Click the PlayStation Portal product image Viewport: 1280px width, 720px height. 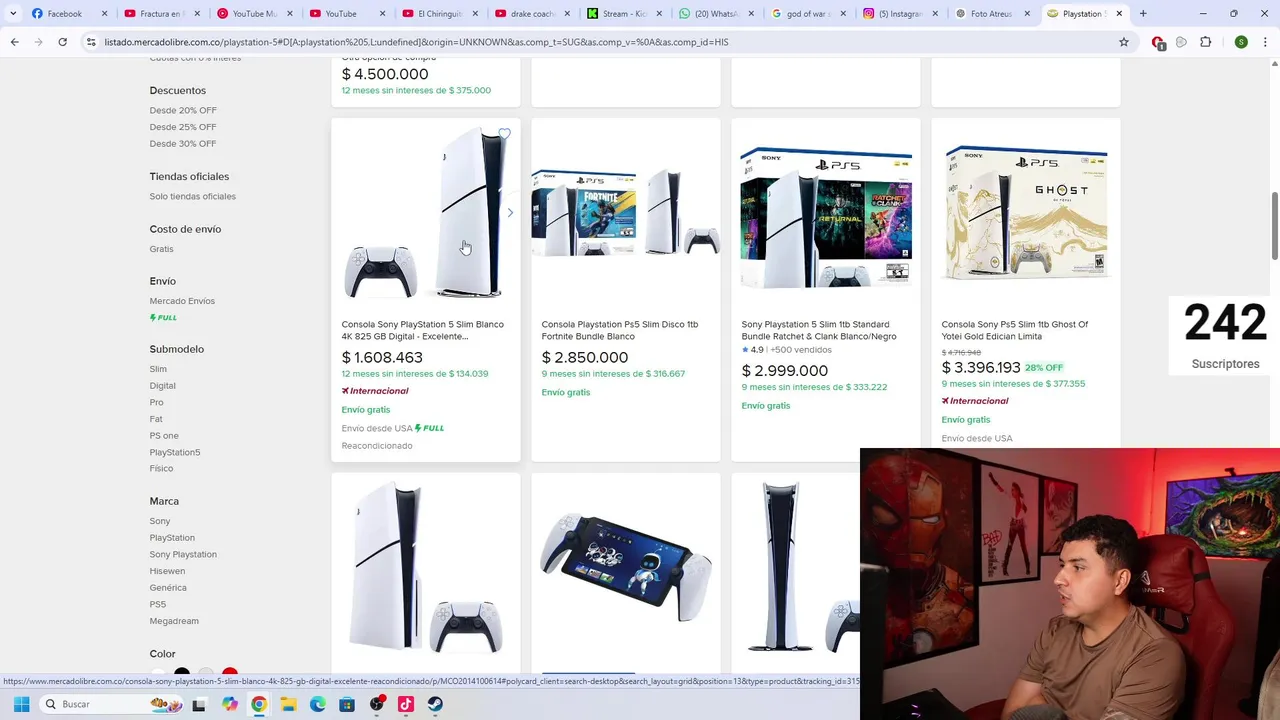pyautogui.click(x=626, y=566)
